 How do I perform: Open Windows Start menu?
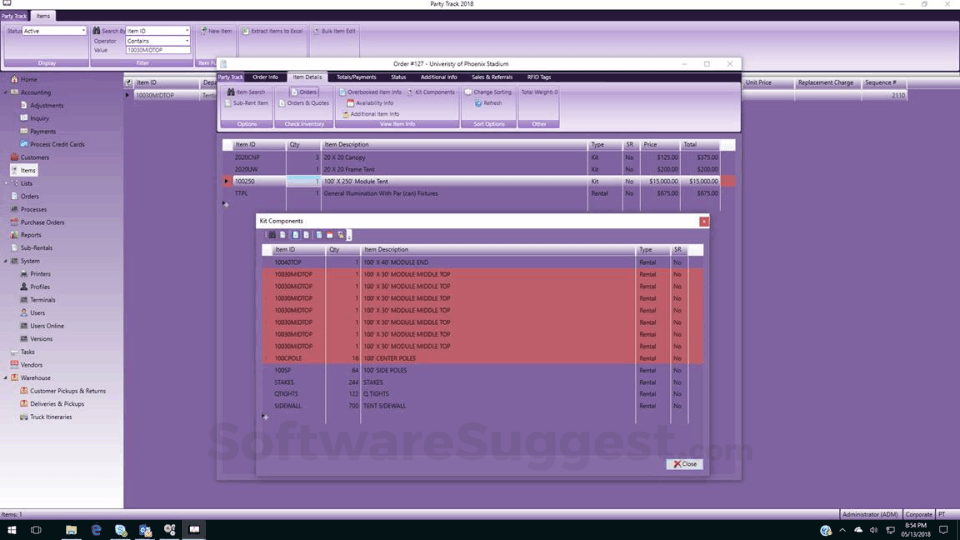click(x=12, y=530)
